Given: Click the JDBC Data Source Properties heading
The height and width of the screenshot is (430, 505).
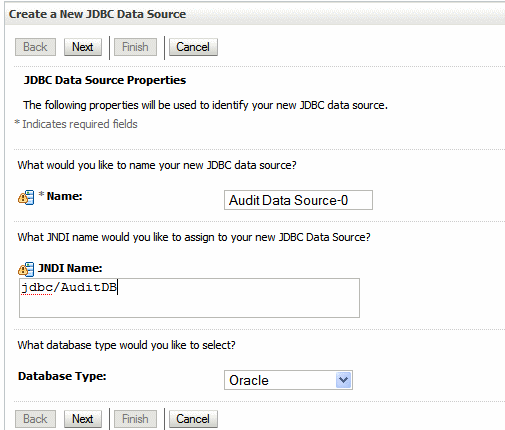Looking at the screenshot, I should pyautogui.click(x=105, y=80).
